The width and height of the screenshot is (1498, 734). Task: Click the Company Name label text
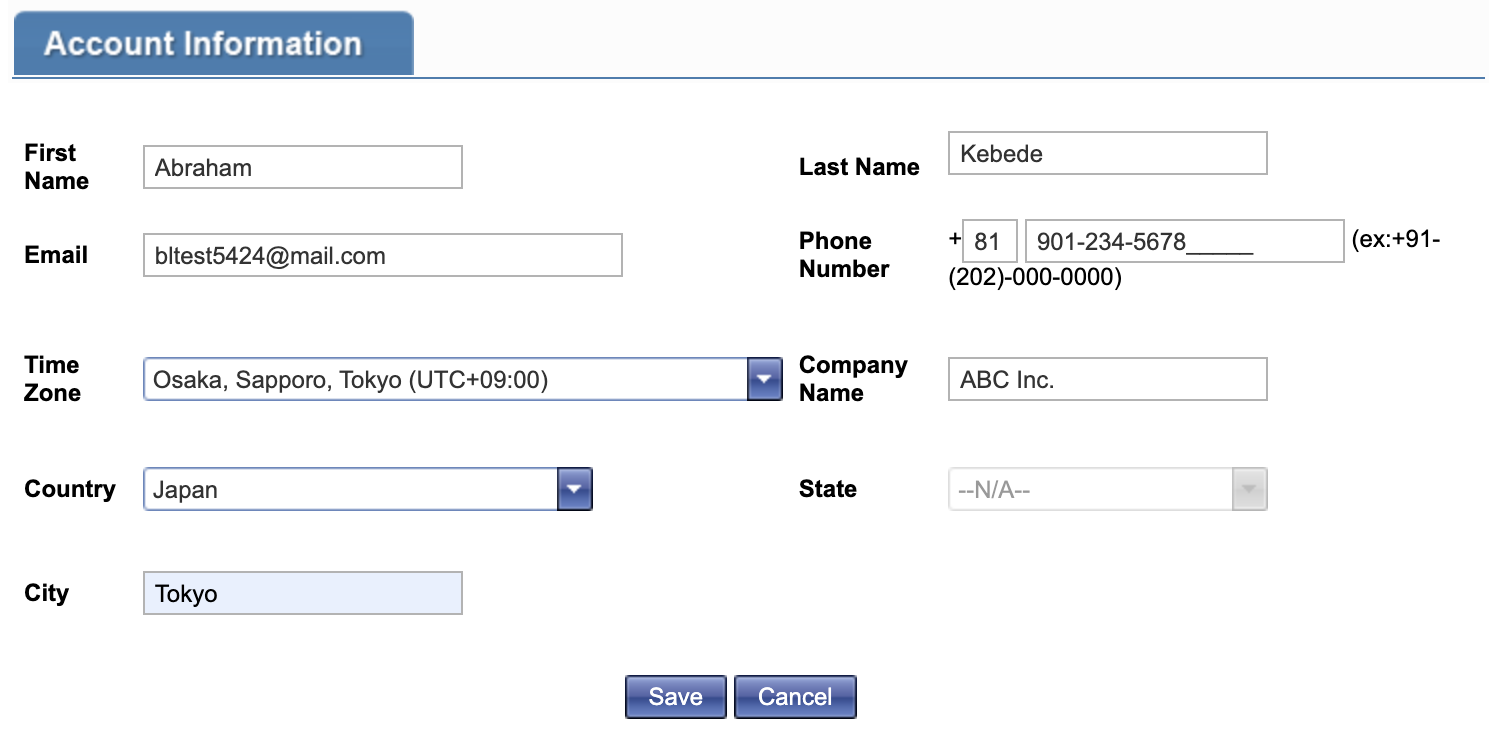tap(852, 379)
